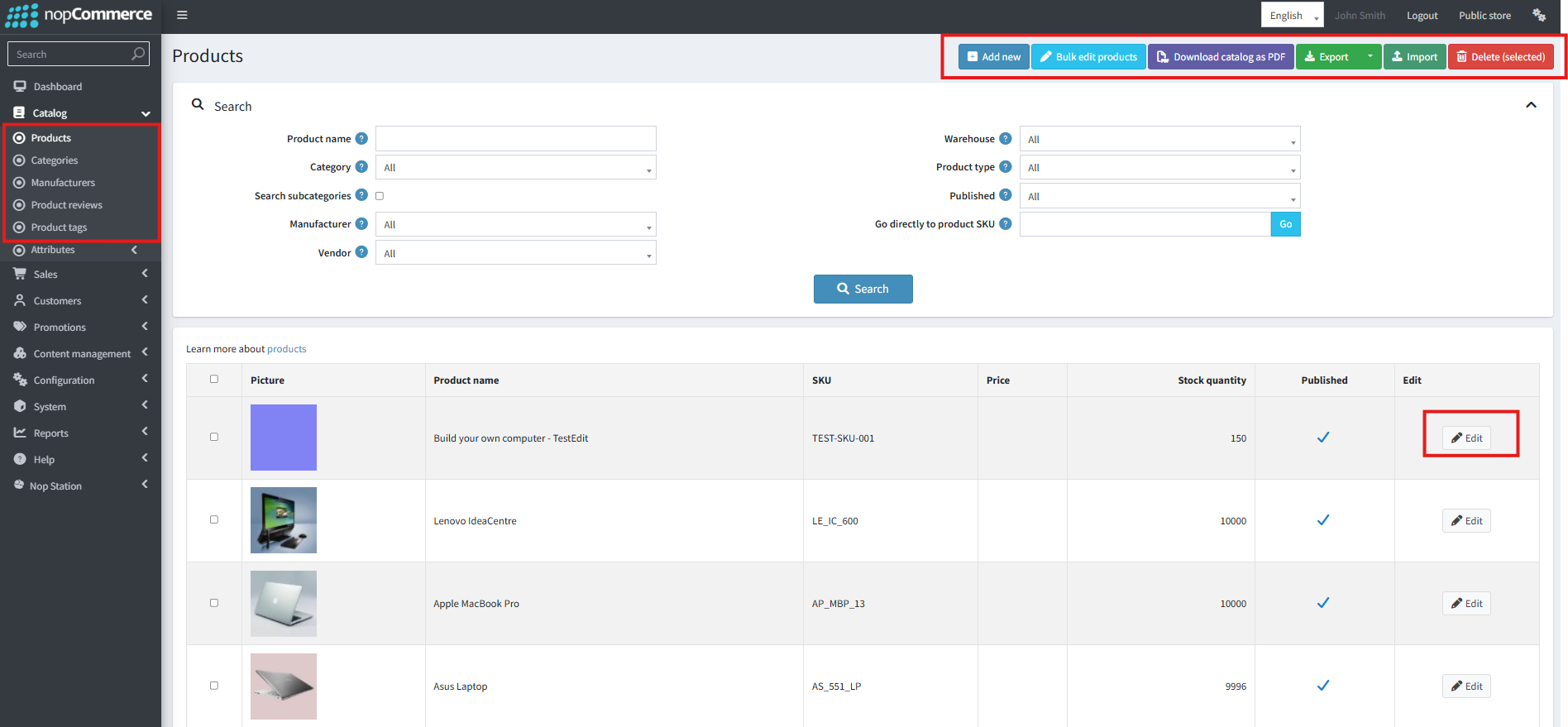Click the Reports chart icon

coord(20,433)
